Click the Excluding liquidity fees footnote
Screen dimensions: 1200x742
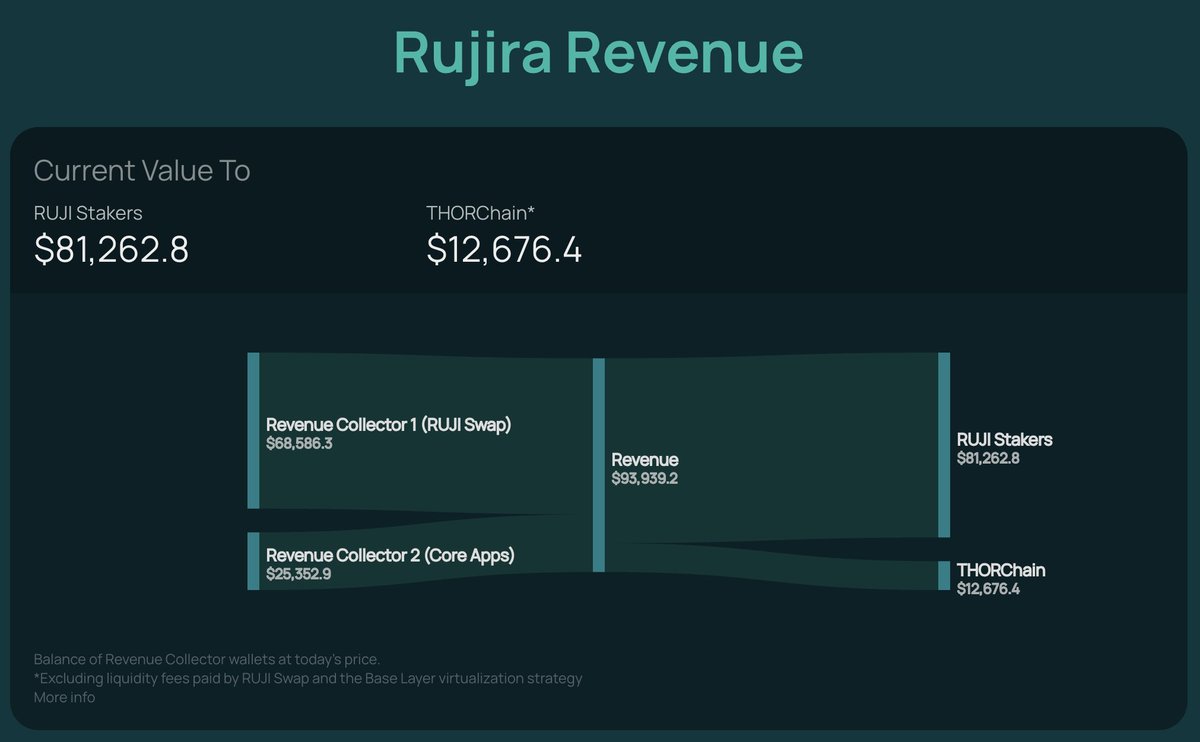308,678
